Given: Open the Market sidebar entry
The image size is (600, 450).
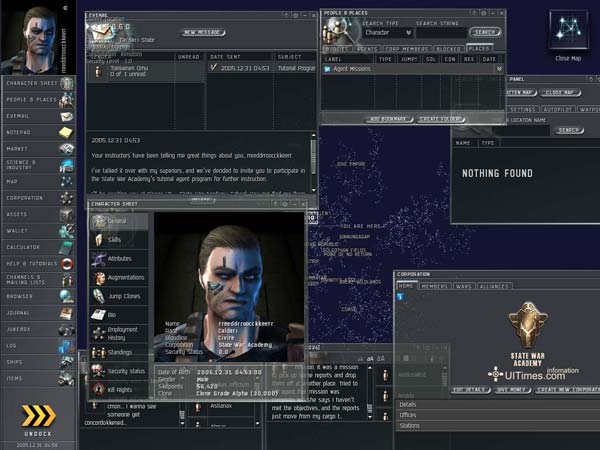Looking at the screenshot, I should [38, 149].
